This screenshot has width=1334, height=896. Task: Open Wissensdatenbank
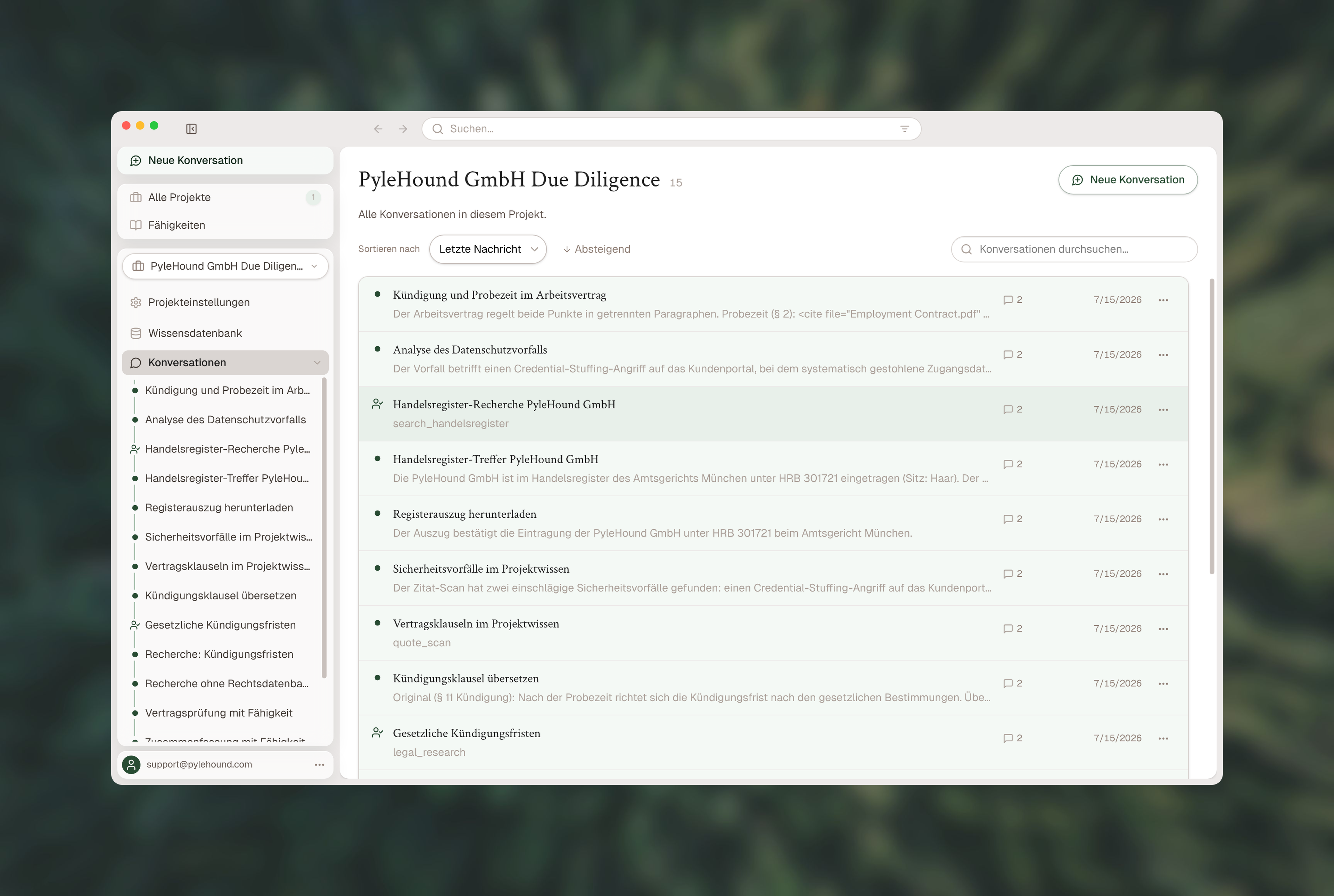tap(225, 333)
